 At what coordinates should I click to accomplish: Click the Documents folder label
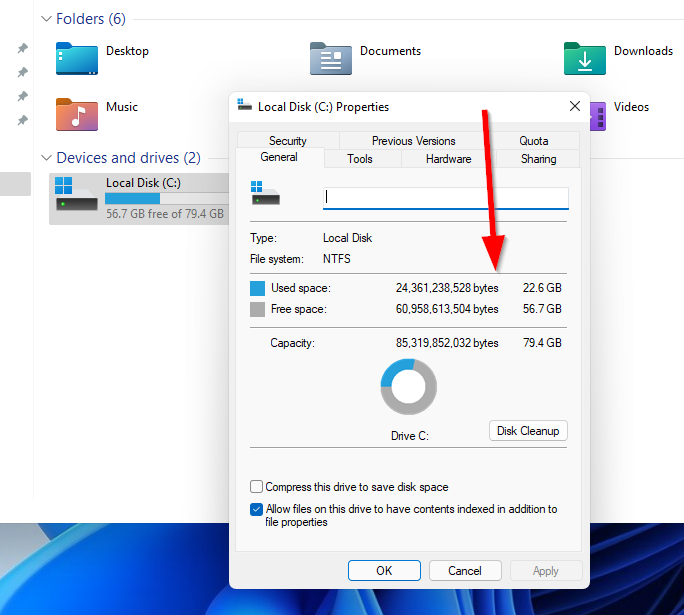390,51
